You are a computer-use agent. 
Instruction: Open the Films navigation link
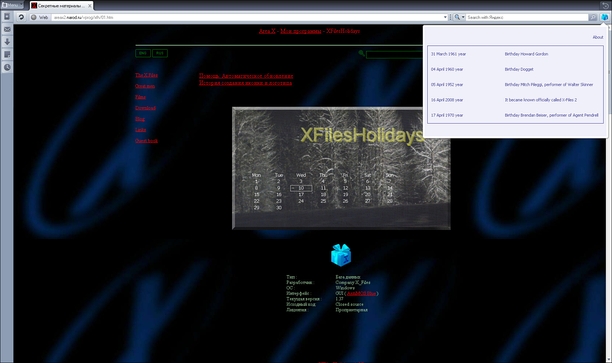[x=140, y=97]
